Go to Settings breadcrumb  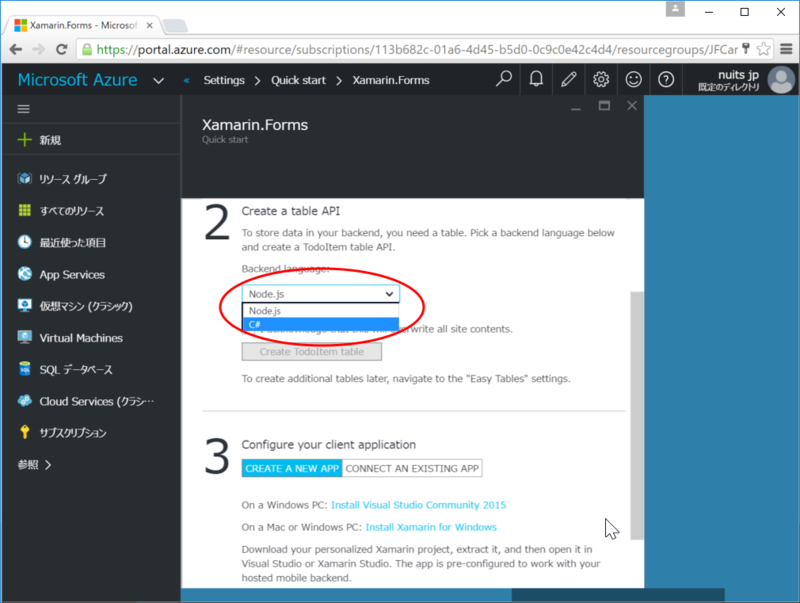coord(224,80)
